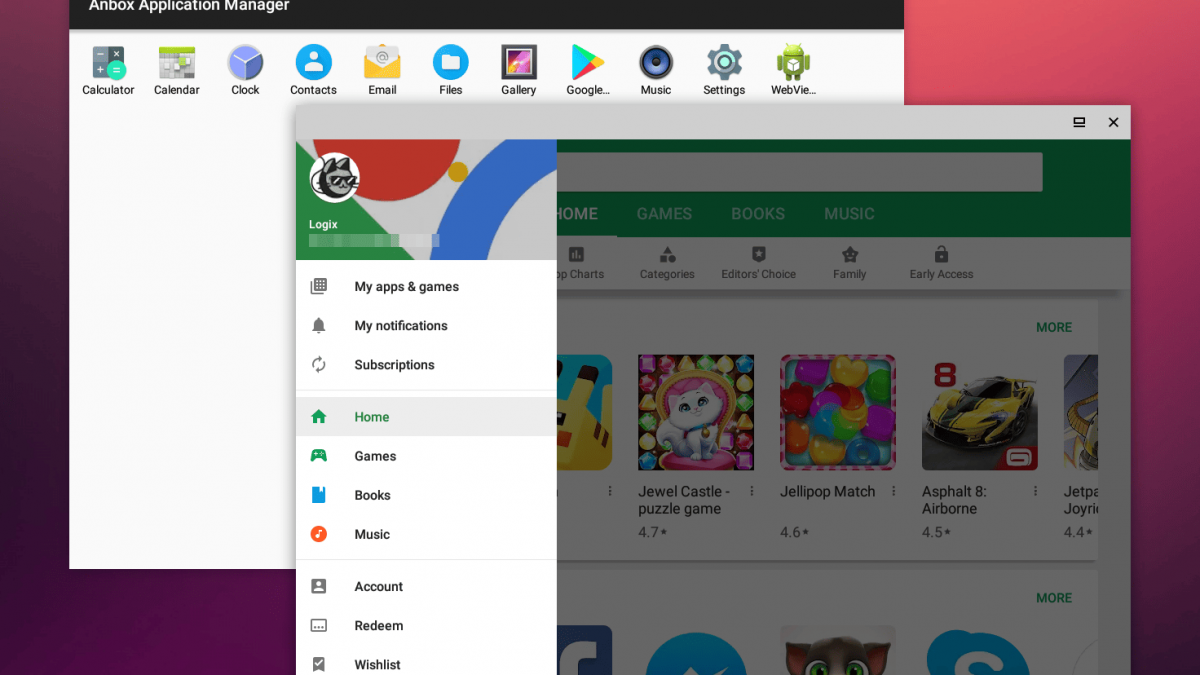Open the Asphalt 8: Airborne thumbnail

[x=980, y=412]
